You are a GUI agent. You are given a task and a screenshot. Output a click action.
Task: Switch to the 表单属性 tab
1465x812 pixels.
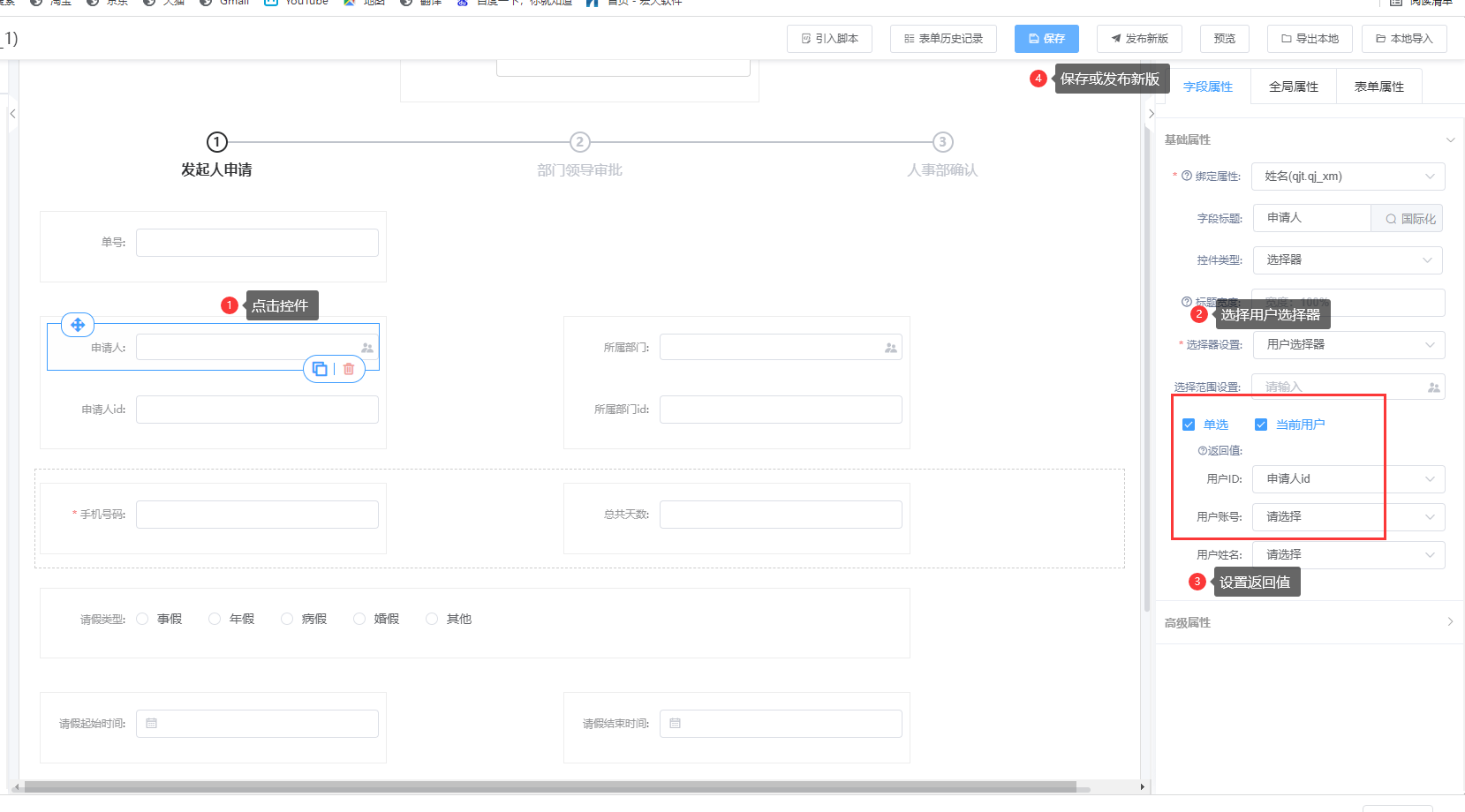[x=1378, y=86]
